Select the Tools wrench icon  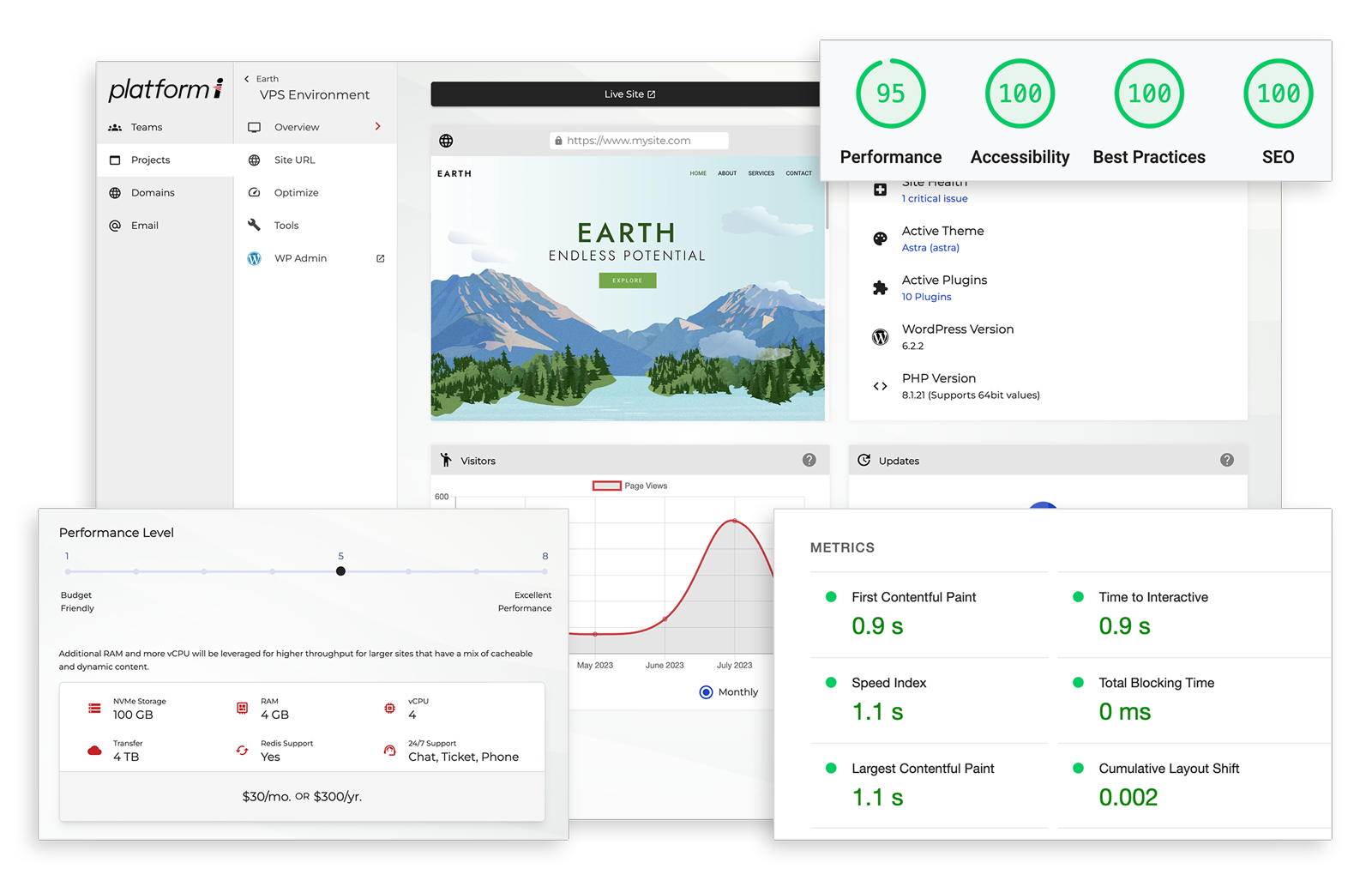pos(254,226)
